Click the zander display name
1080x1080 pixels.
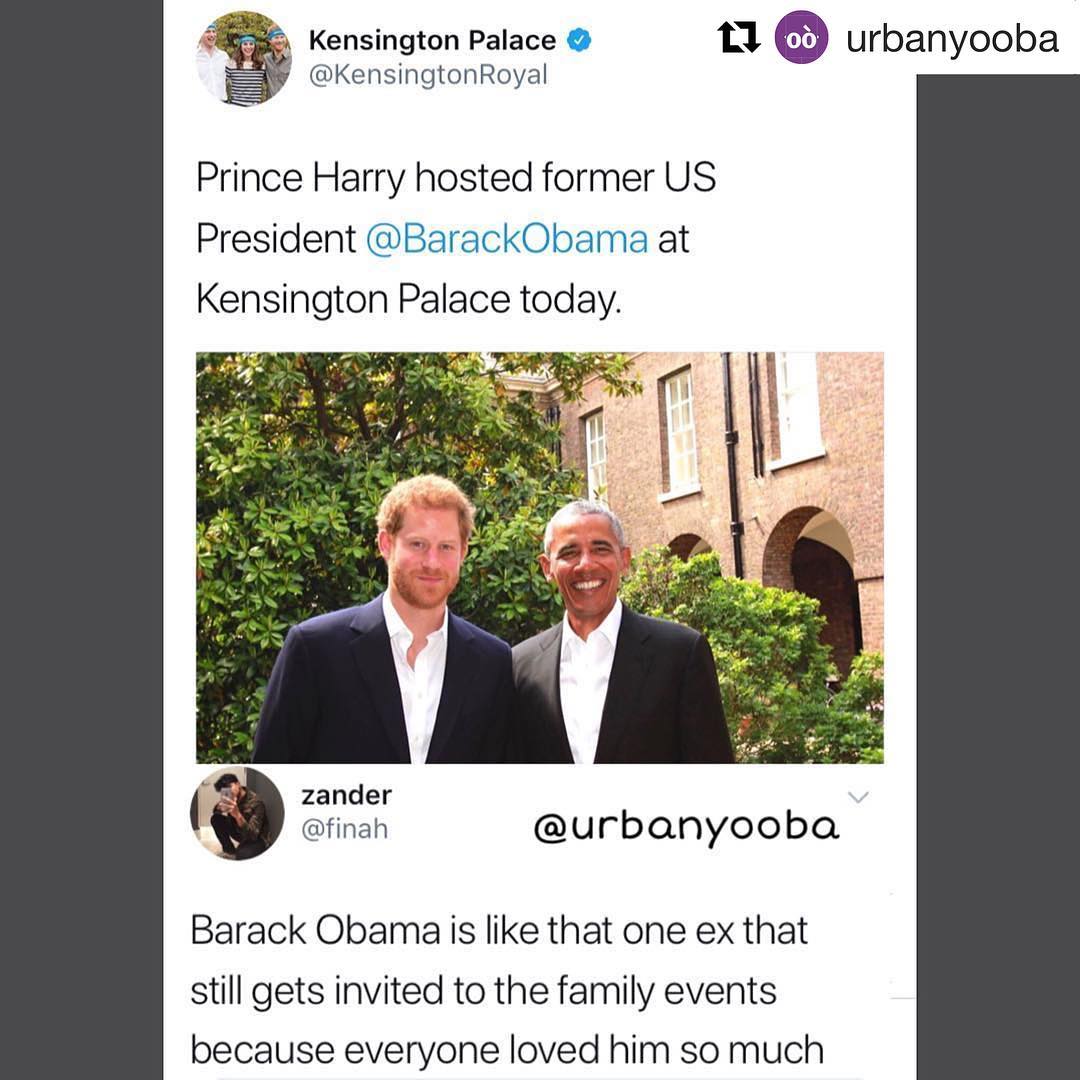(x=346, y=795)
